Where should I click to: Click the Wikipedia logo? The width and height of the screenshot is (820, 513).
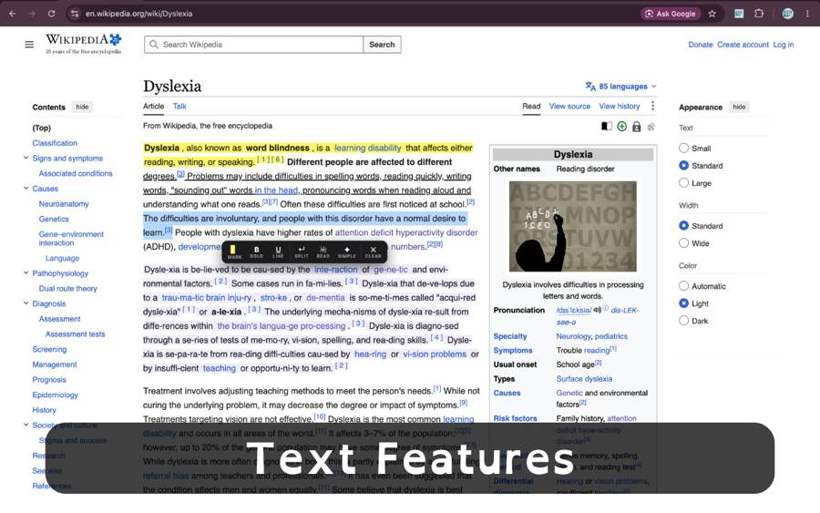tap(84, 43)
